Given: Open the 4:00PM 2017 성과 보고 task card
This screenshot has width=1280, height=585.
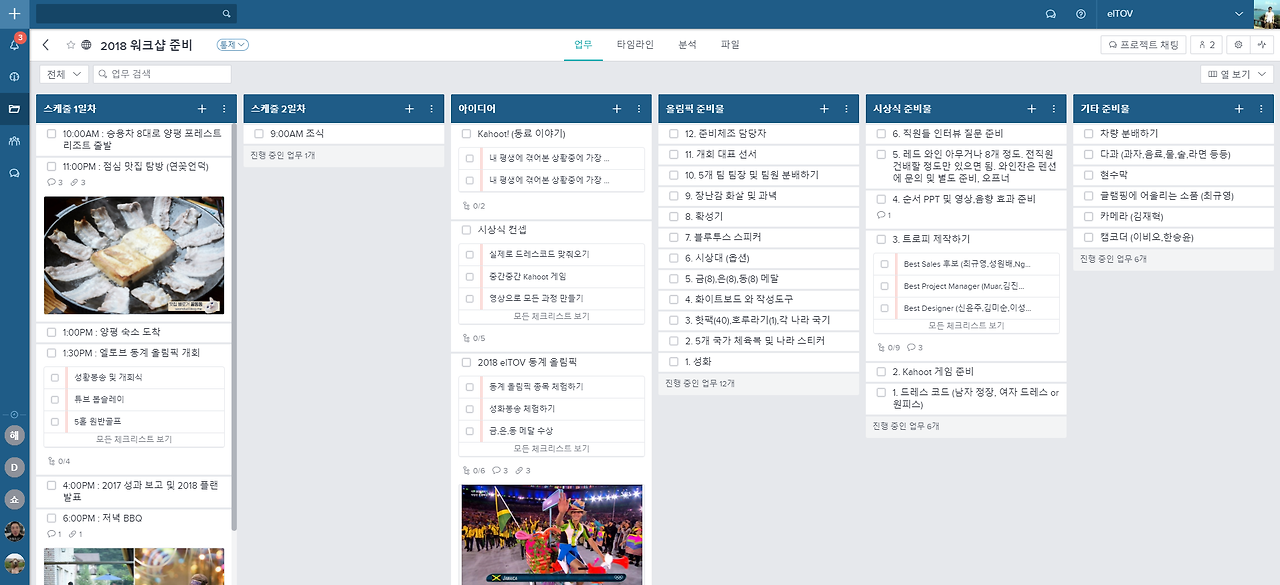Looking at the screenshot, I should (x=135, y=490).
